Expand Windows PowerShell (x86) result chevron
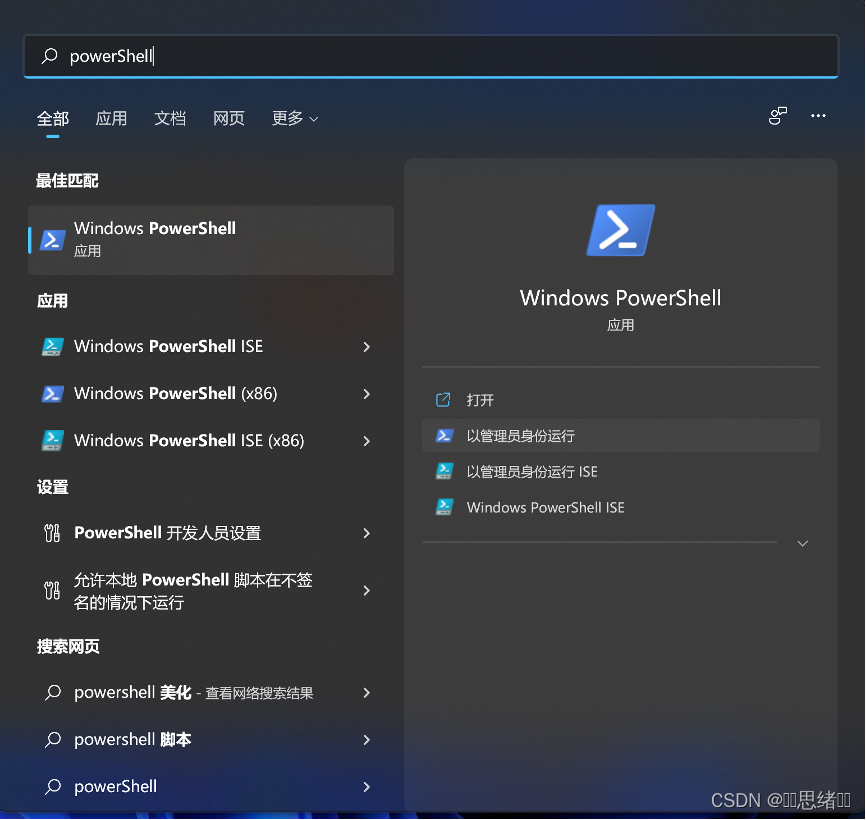This screenshot has height=820, width=866. coord(367,394)
